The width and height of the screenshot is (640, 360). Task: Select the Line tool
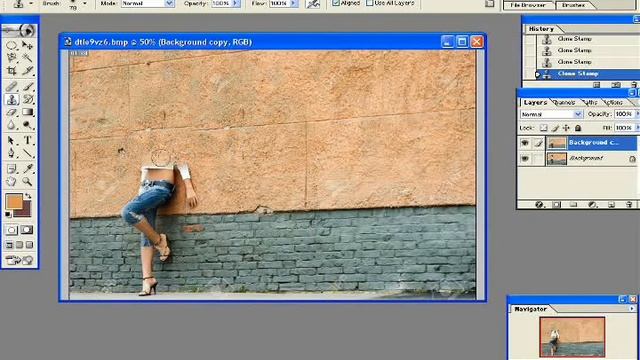(27, 153)
